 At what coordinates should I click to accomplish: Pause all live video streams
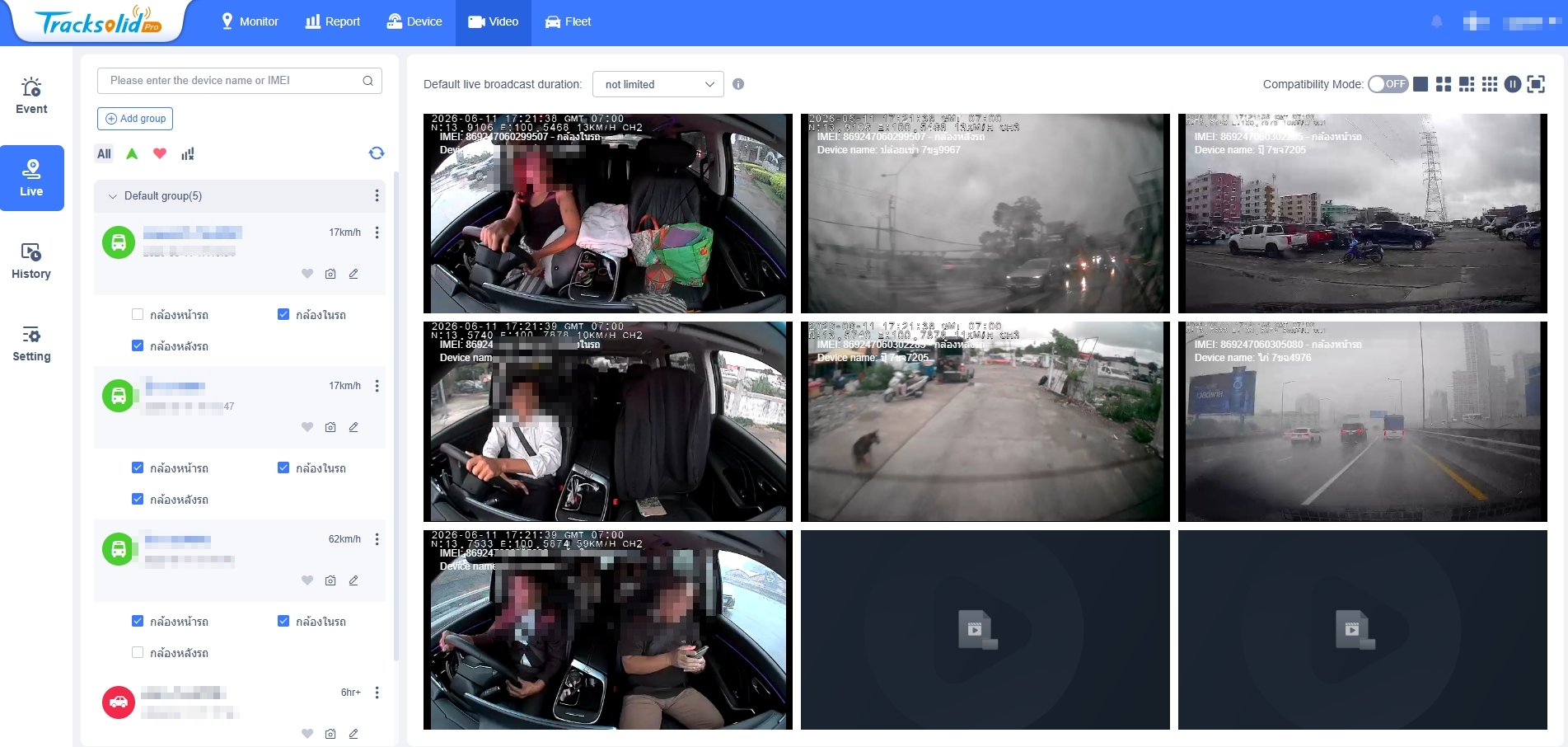click(1513, 84)
